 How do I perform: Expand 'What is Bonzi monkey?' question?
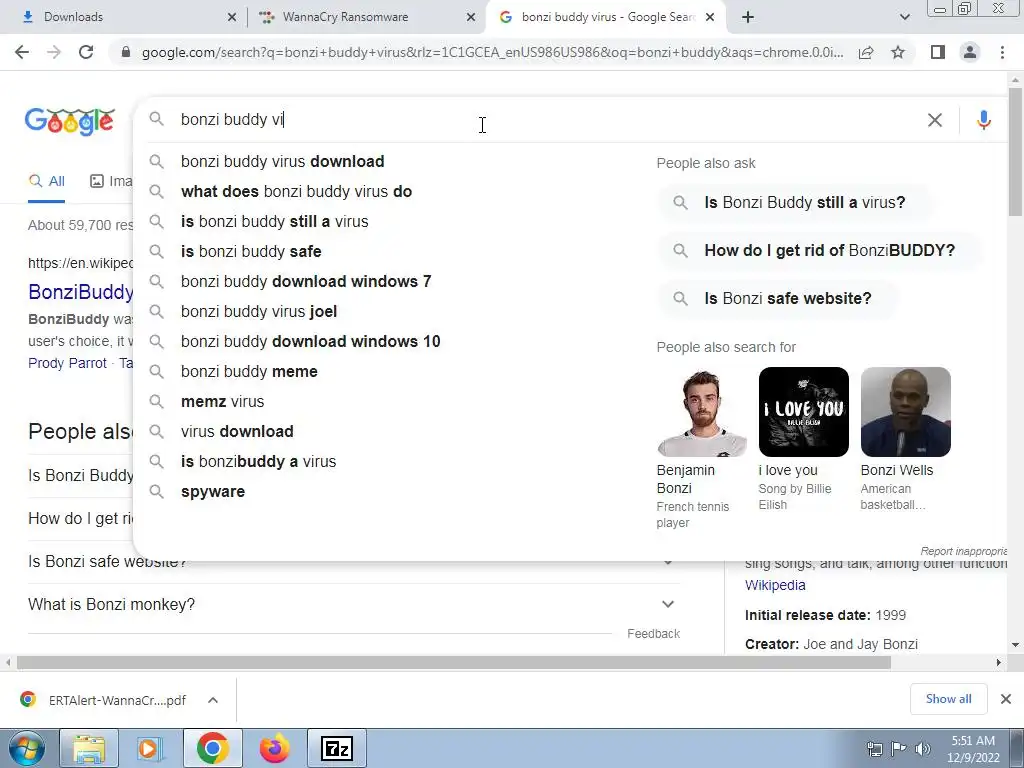coord(353,605)
